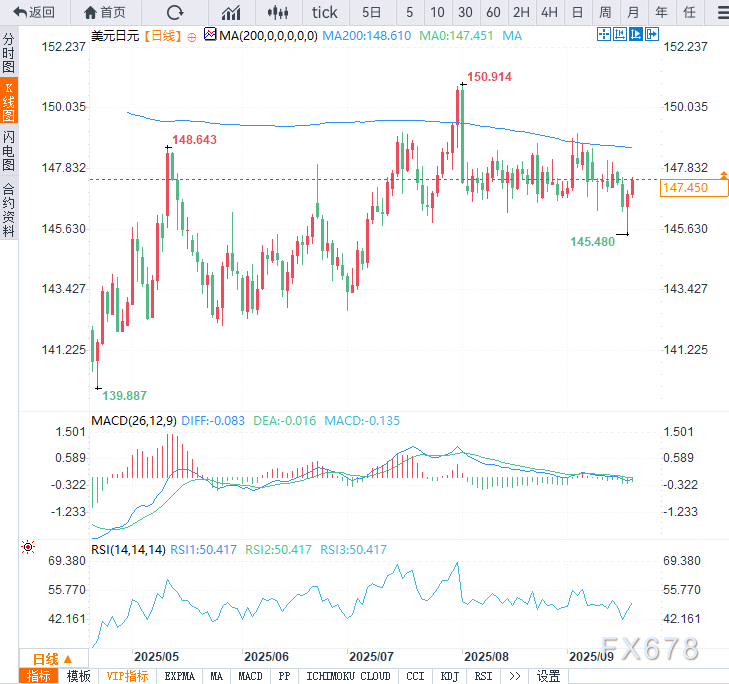Click the MA indicator envelope icon
Viewport: 729px width, 684px height.
pos(209,35)
